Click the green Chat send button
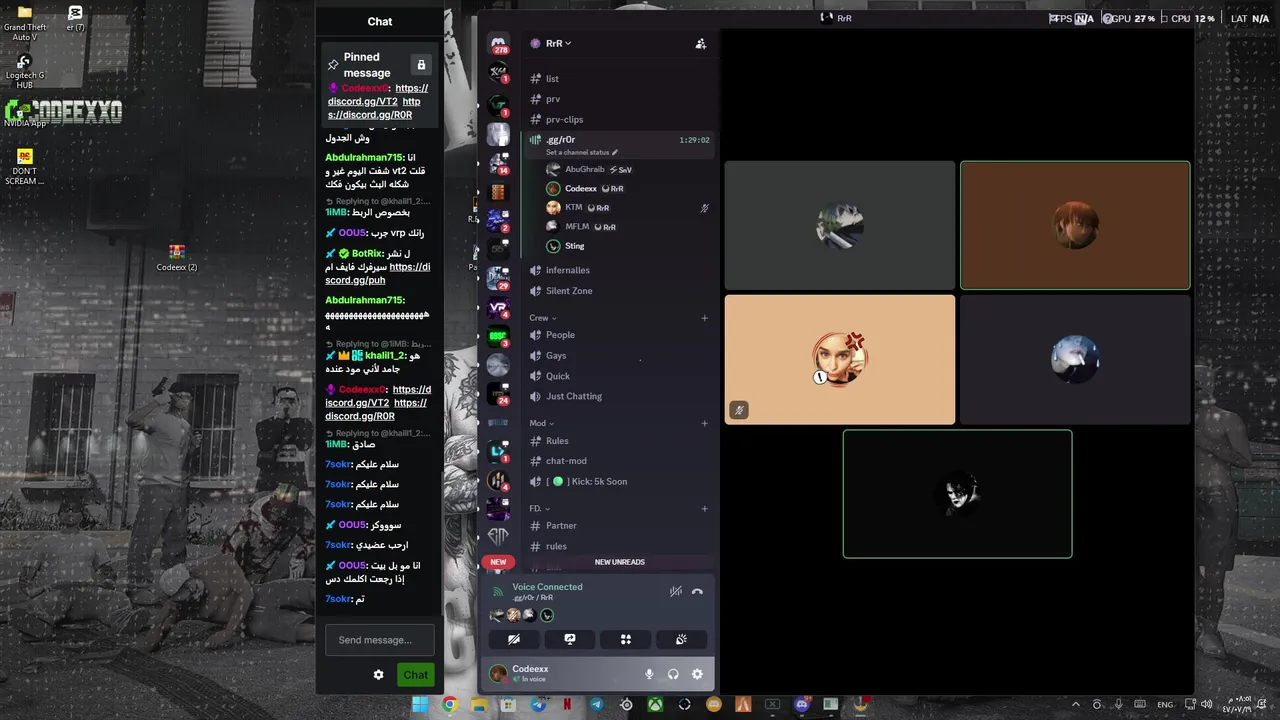The image size is (1280, 720). coord(415,675)
